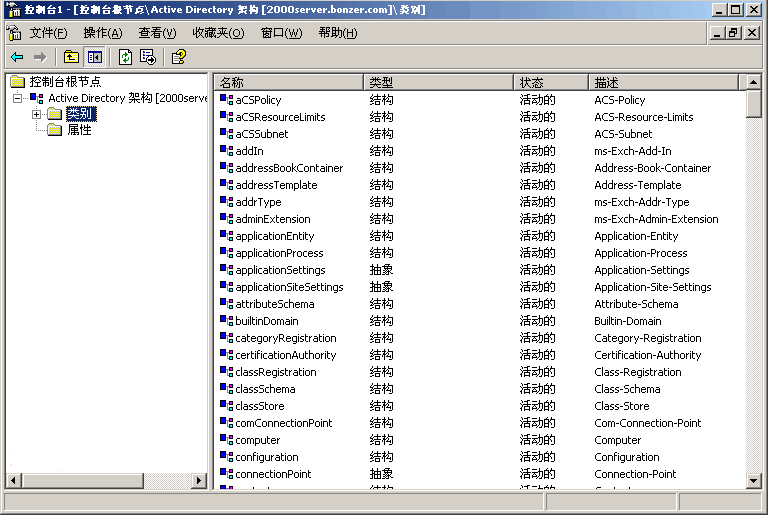This screenshot has height=518, width=768.
Task: Click the tree pane's scroll left arrow
Action: point(13,481)
